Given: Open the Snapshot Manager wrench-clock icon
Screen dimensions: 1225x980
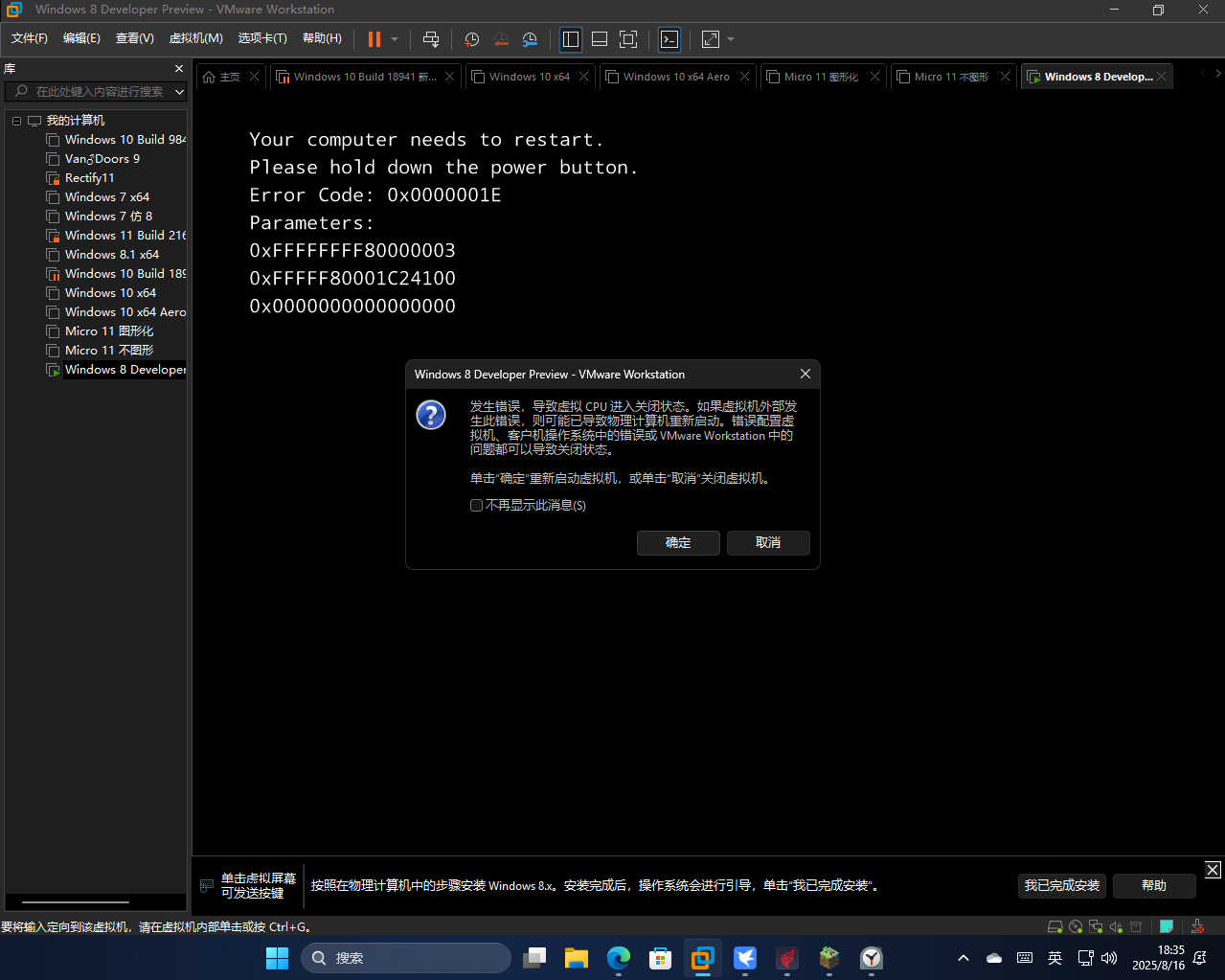Looking at the screenshot, I should [x=530, y=39].
